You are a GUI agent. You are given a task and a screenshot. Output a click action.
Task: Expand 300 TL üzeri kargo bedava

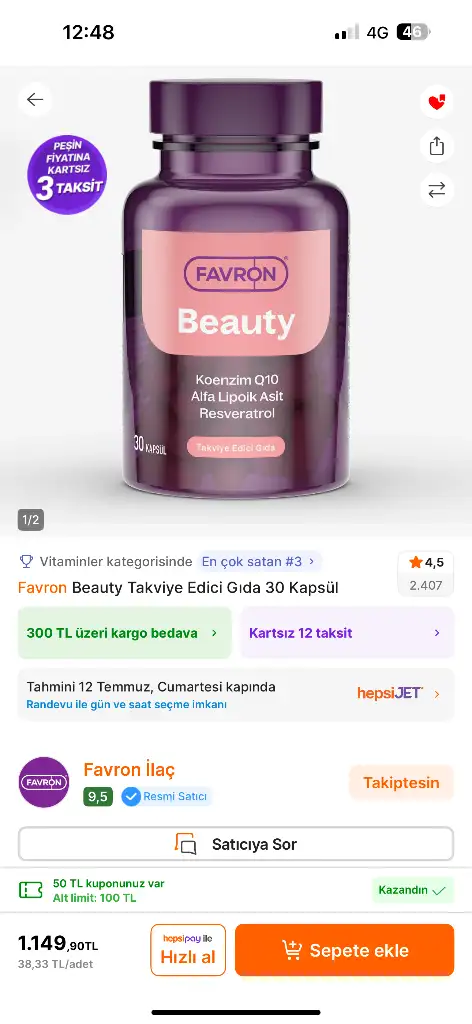point(125,633)
